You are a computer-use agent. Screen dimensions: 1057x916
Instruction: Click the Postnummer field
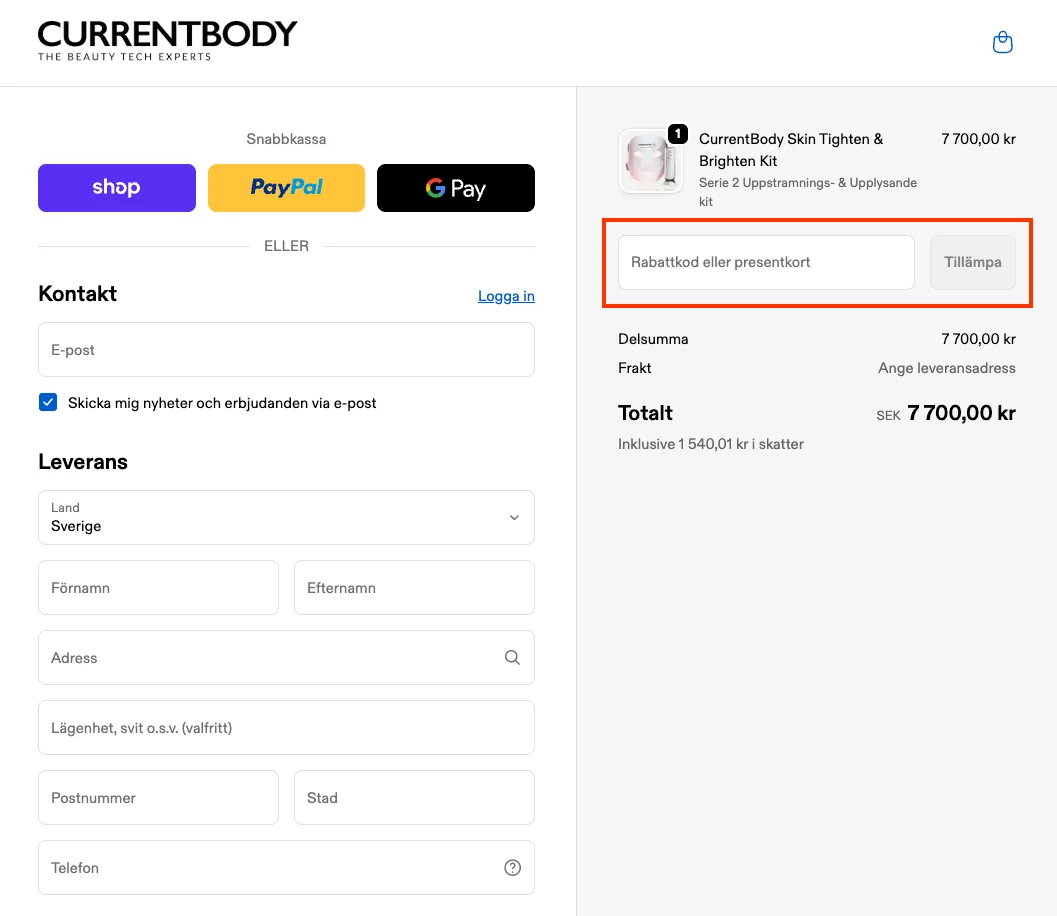(158, 797)
